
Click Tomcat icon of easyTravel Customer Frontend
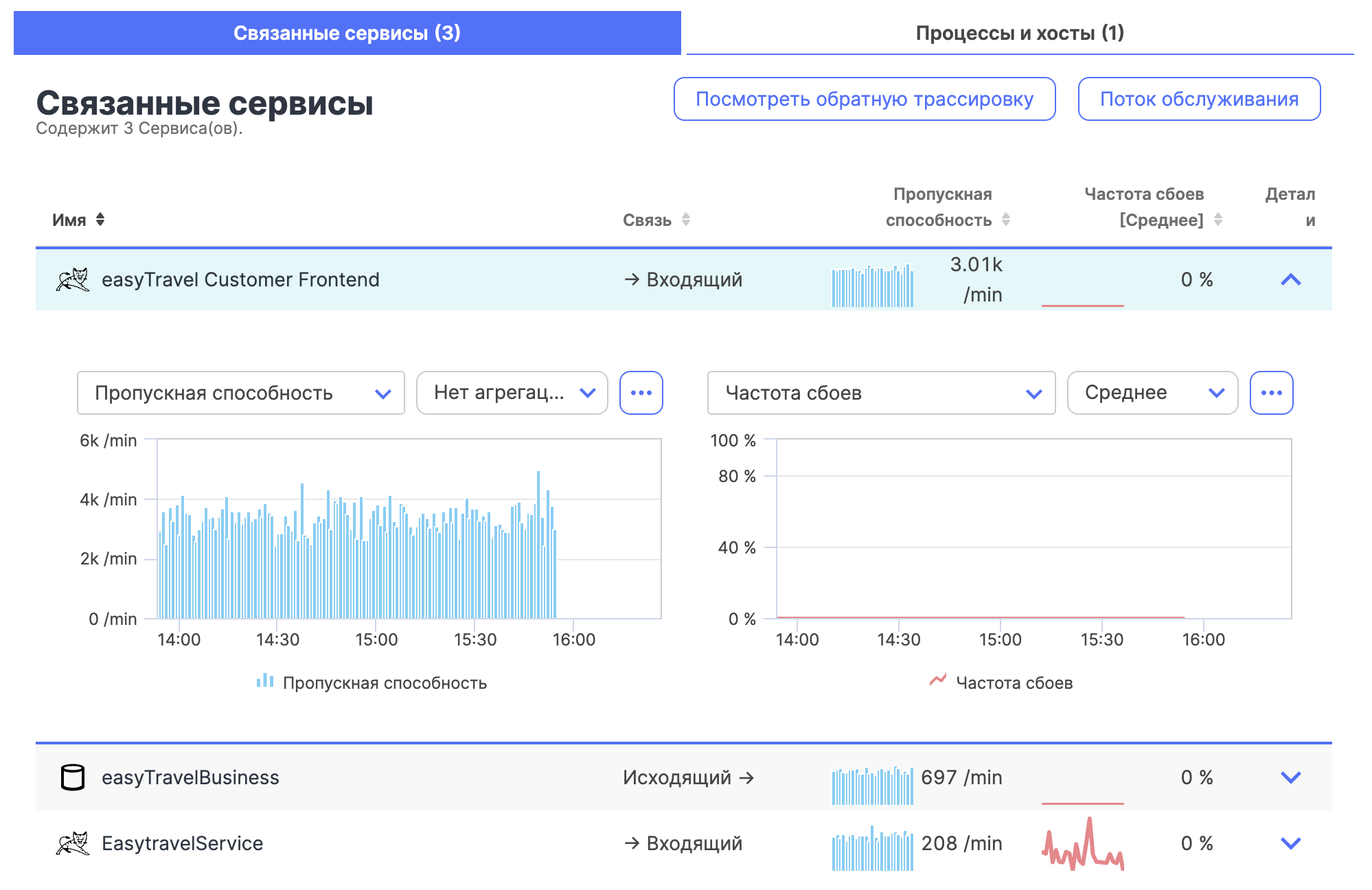click(73, 280)
